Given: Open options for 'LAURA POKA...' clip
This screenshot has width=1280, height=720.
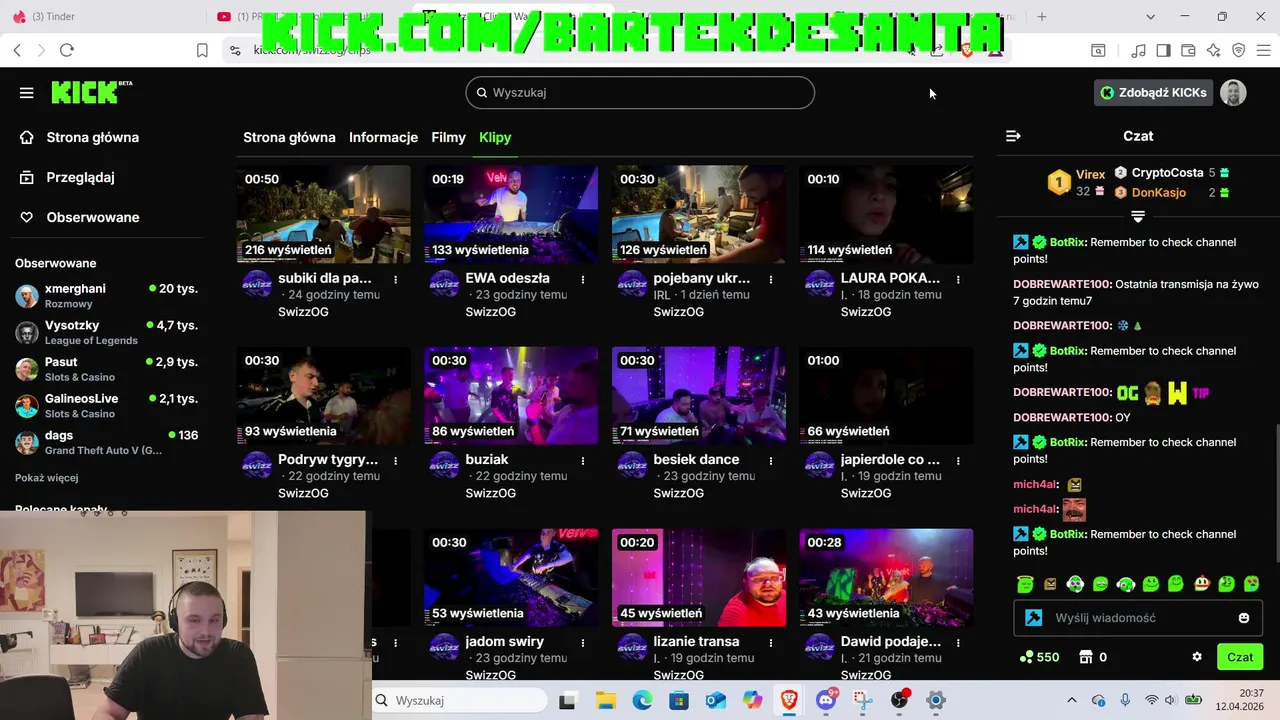Looking at the screenshot, I should [958, 280].
